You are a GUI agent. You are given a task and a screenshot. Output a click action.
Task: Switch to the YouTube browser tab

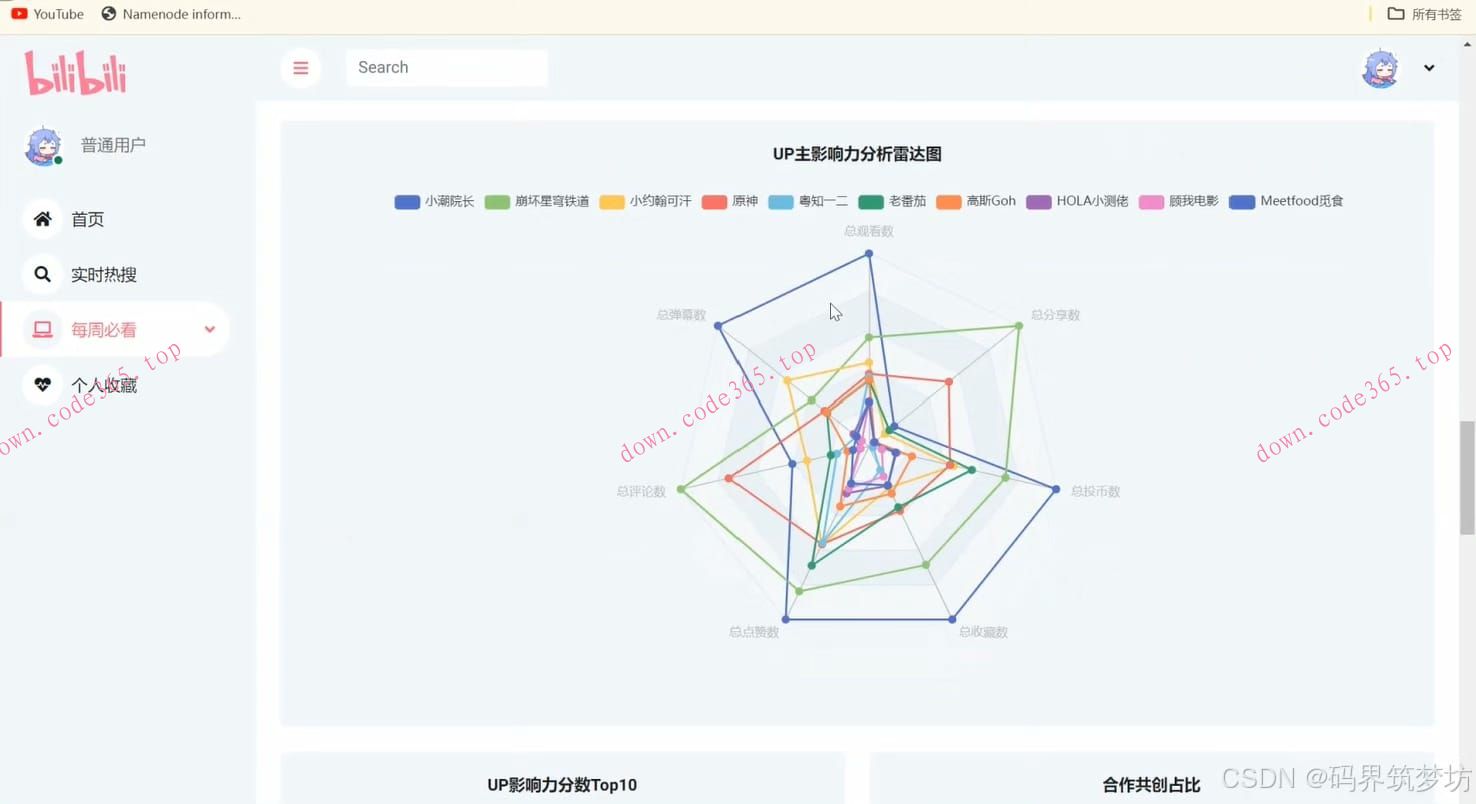47,14
